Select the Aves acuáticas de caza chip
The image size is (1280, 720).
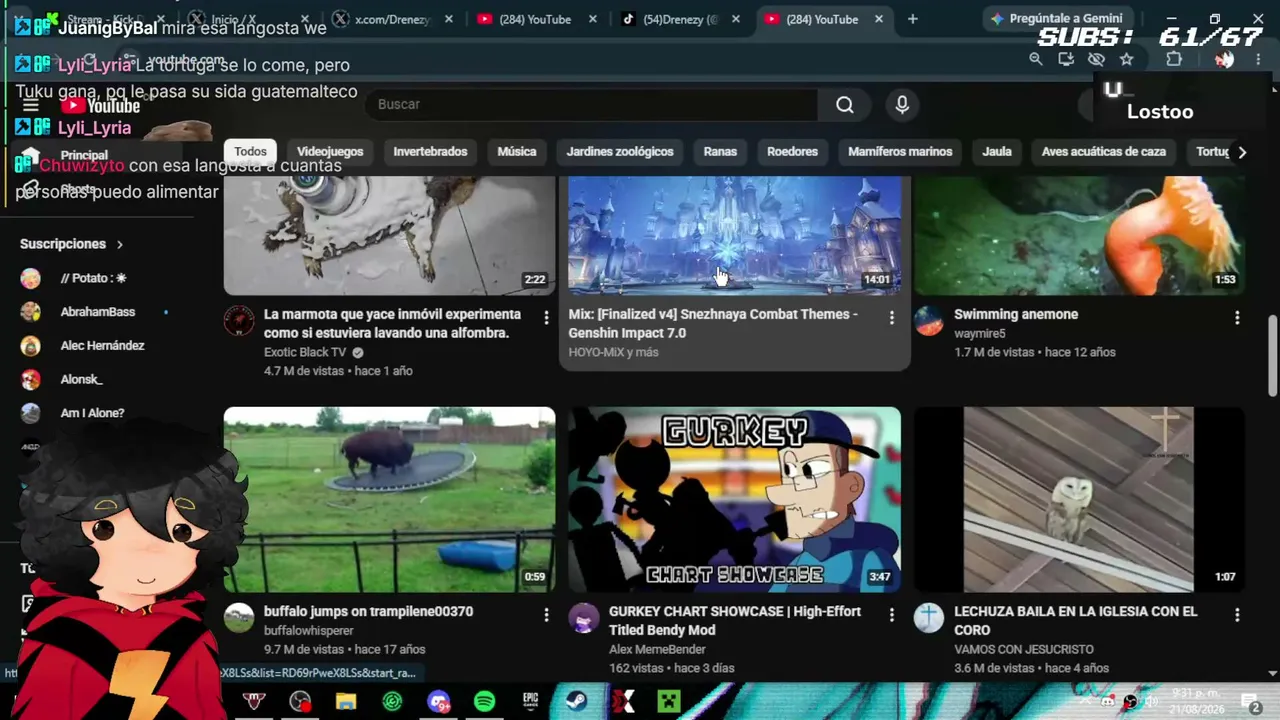1104,152
